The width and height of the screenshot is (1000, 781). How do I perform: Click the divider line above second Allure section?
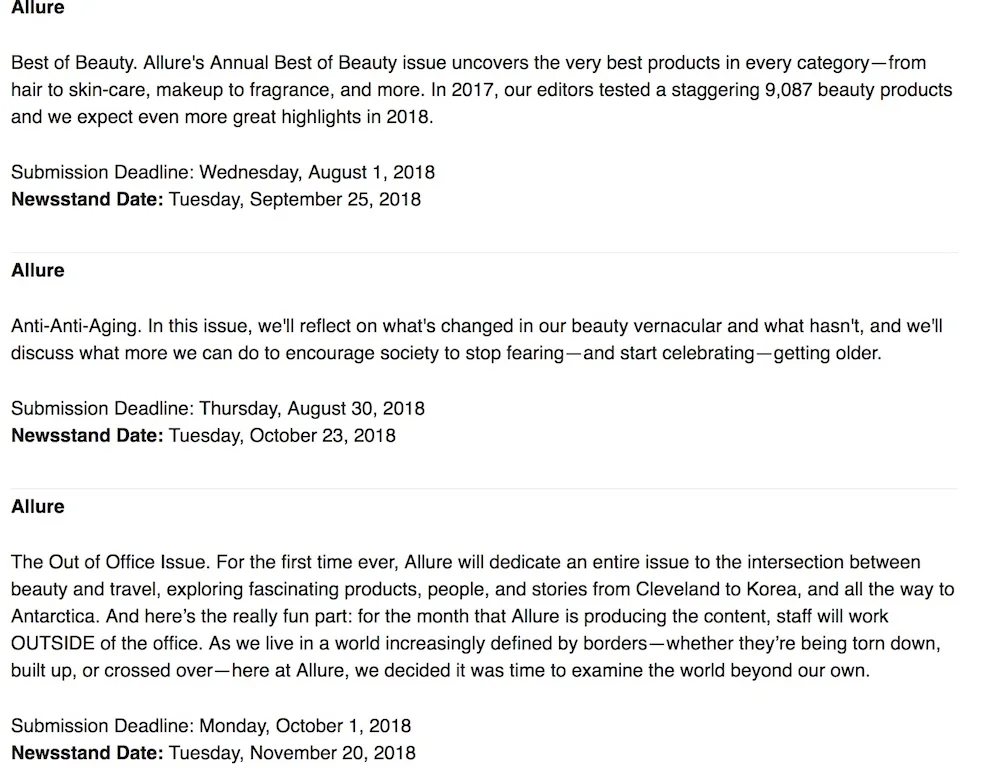click(484, 252)
